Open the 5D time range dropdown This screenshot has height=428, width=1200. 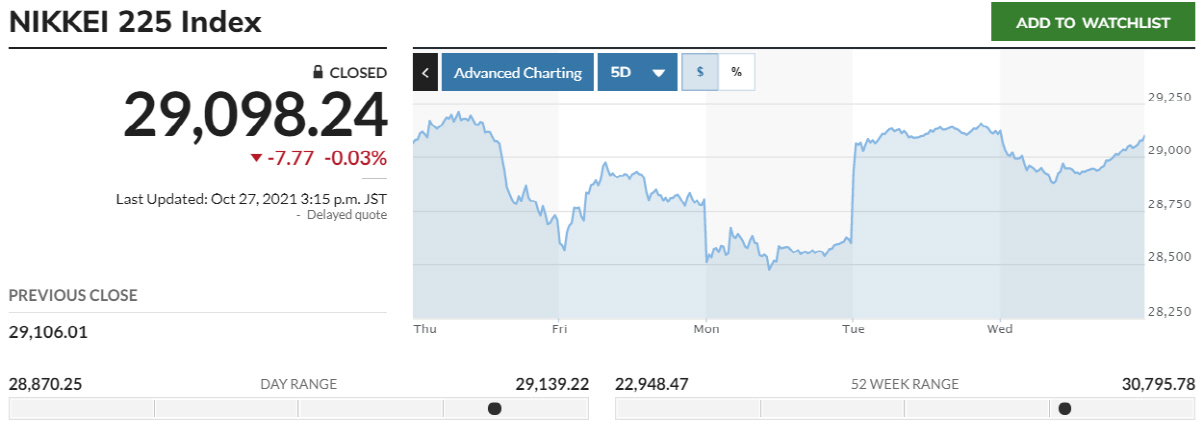[637, 73]
